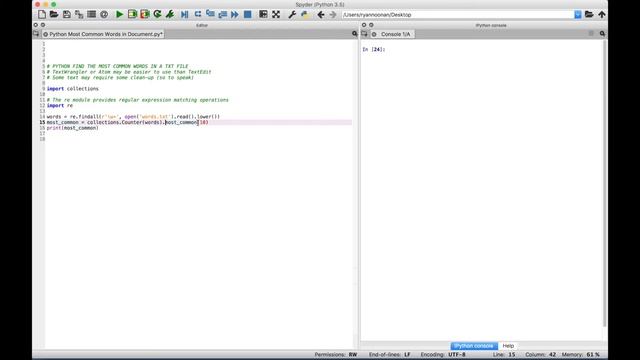Expand the working directory dropdown
The width and height of the screenshot is (640, 360).
tap(578, 15)
